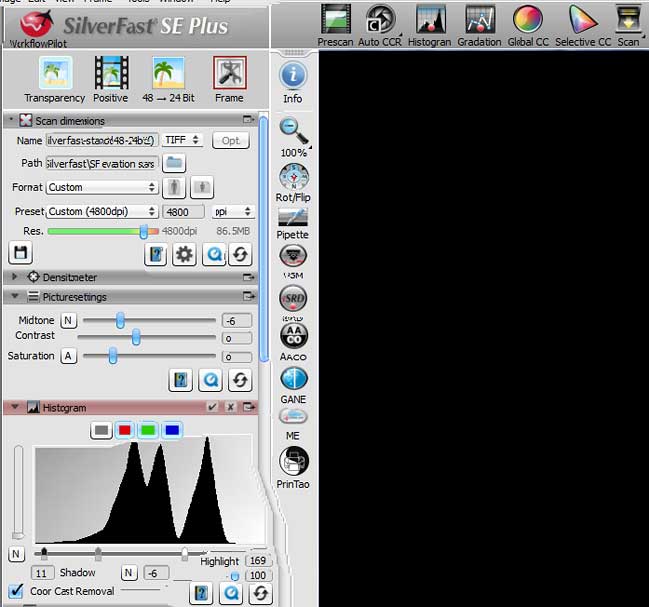
Task: Enable the AACO contrast optimizer
Action: click(x=294, y=335)
